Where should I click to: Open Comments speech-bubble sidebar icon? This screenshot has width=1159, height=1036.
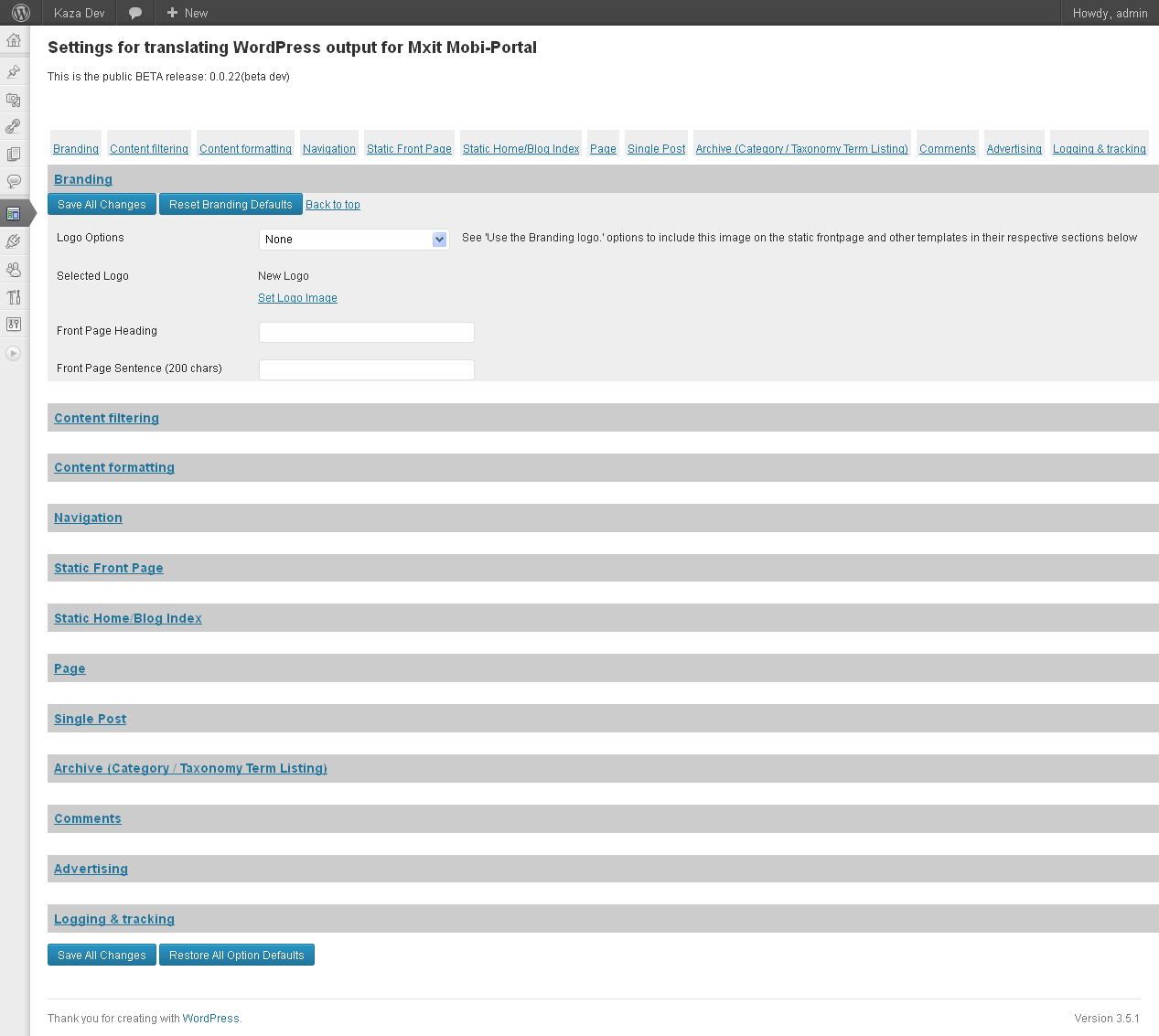[x=14, y=181]
